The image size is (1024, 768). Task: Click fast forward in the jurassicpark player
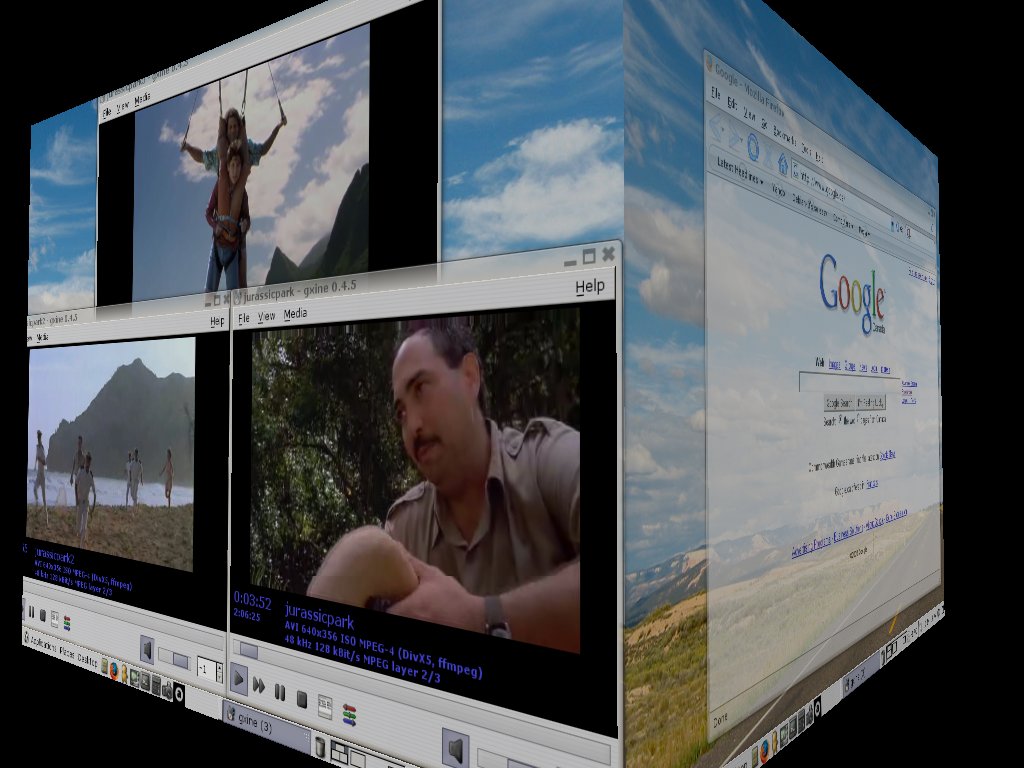click(x=258, y=685)
